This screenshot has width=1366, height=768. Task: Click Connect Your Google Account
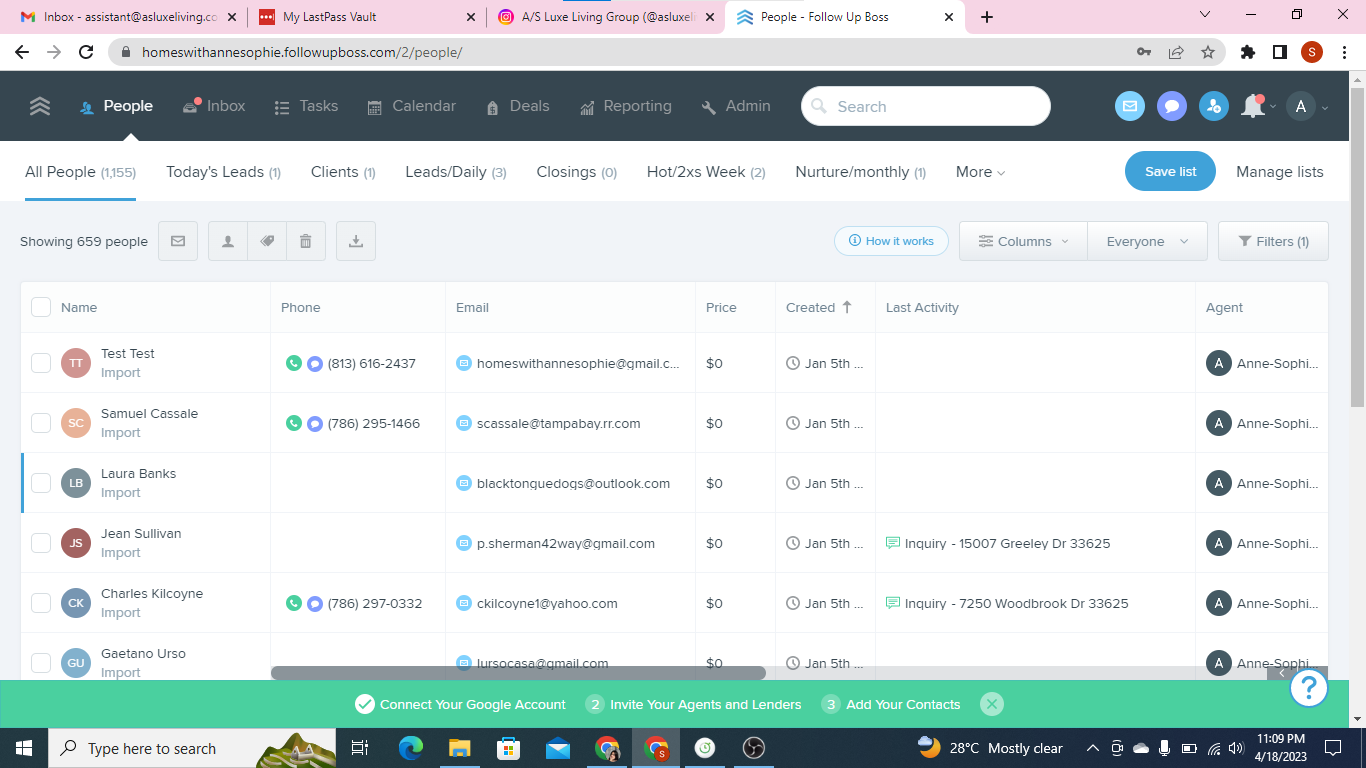click(461, 704)
